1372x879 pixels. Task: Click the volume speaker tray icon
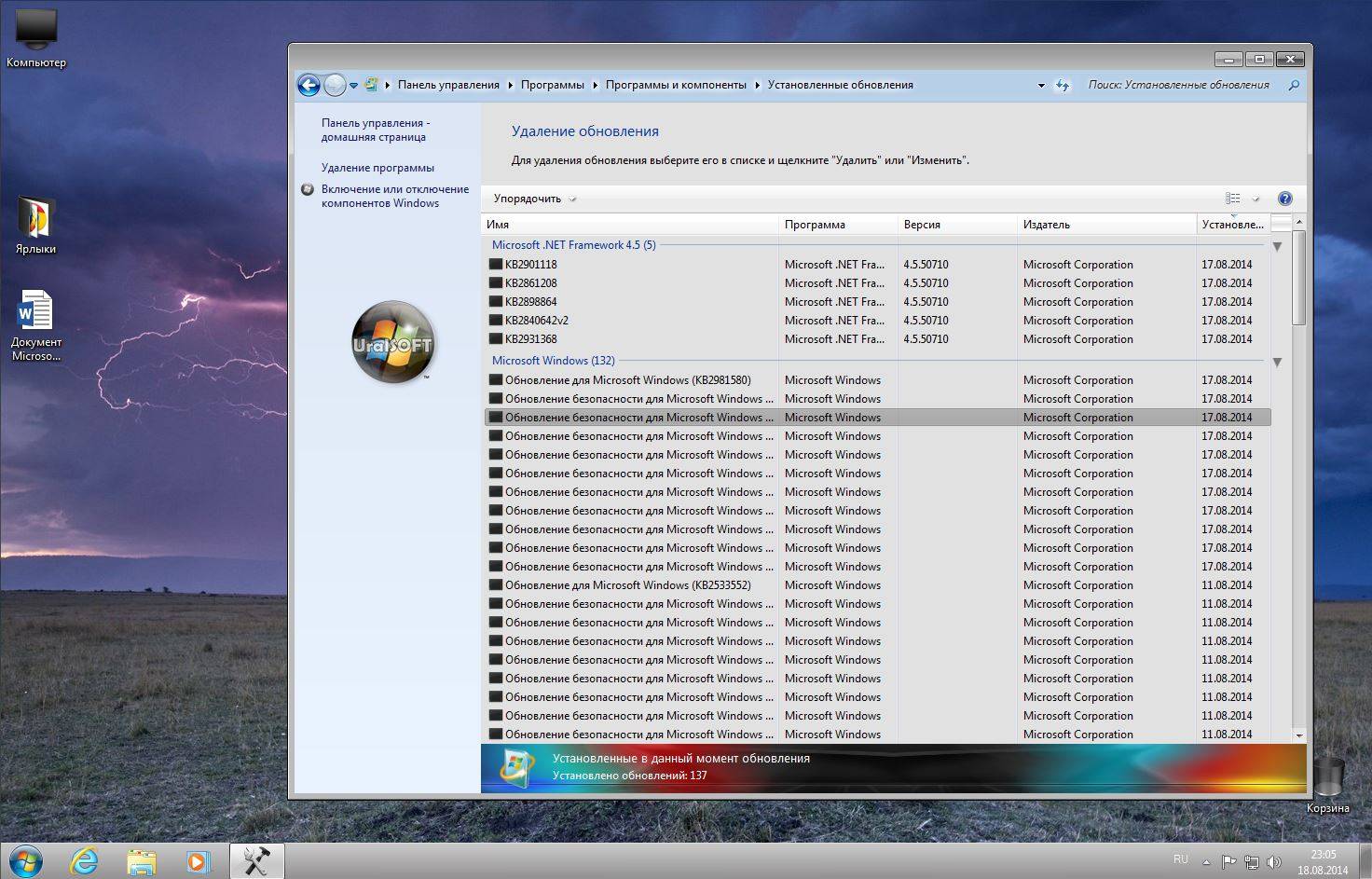coord(1274,862)
